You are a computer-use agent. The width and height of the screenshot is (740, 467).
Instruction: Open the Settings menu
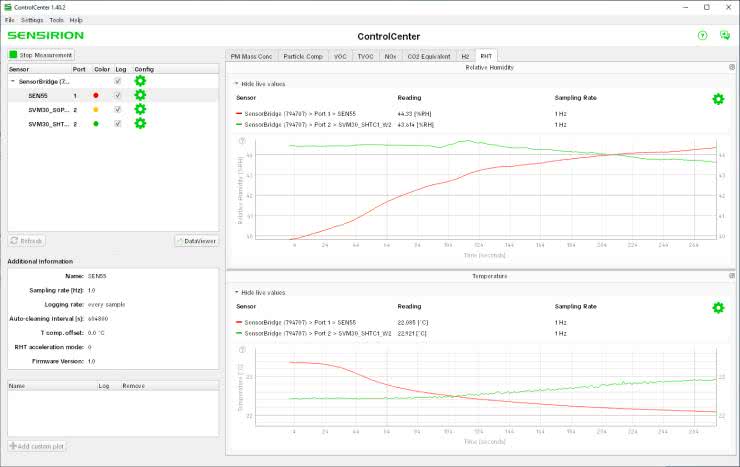(x=32, y=20)
